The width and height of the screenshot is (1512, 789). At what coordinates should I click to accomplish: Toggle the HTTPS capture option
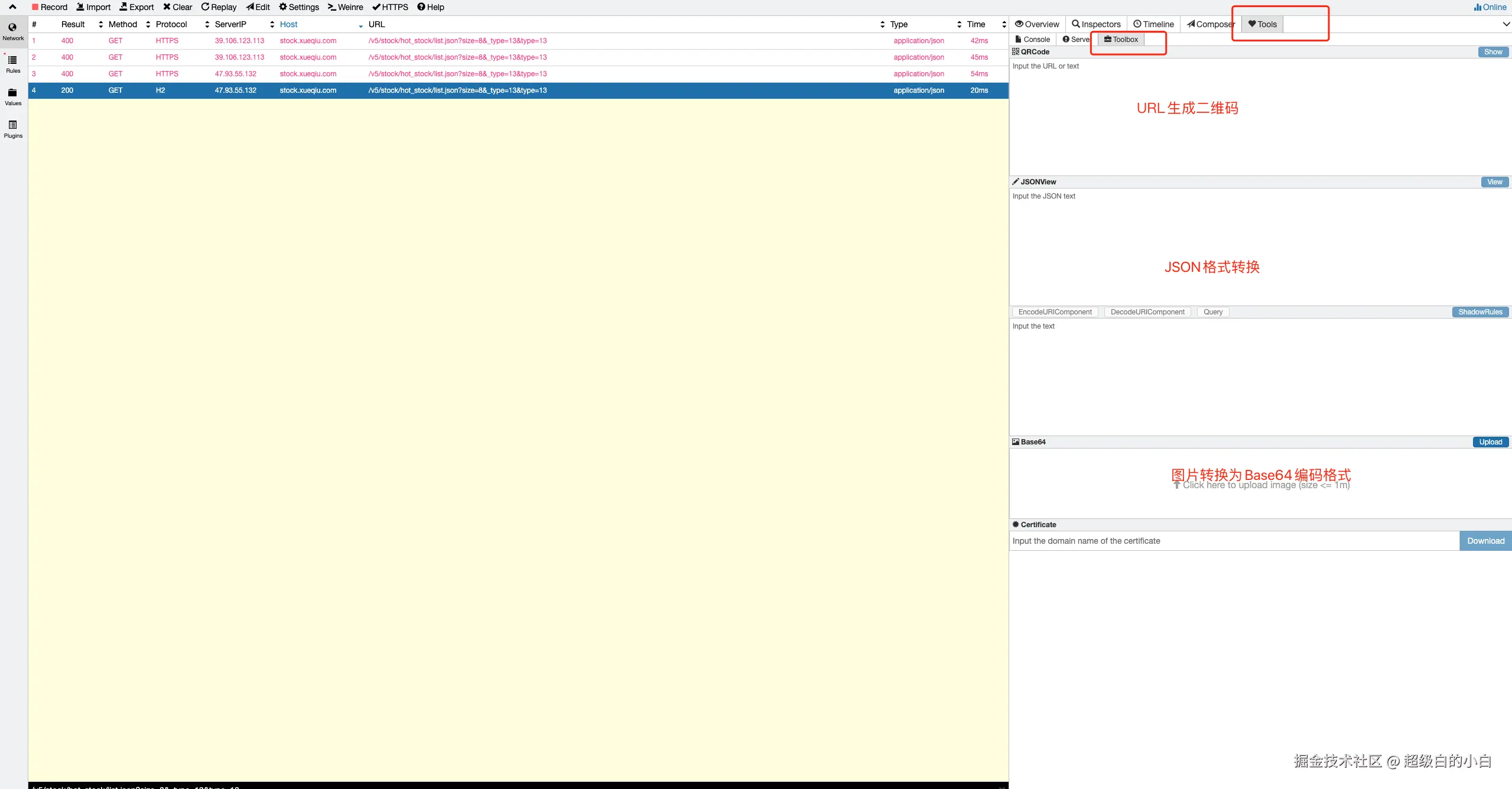pos(390,7)
